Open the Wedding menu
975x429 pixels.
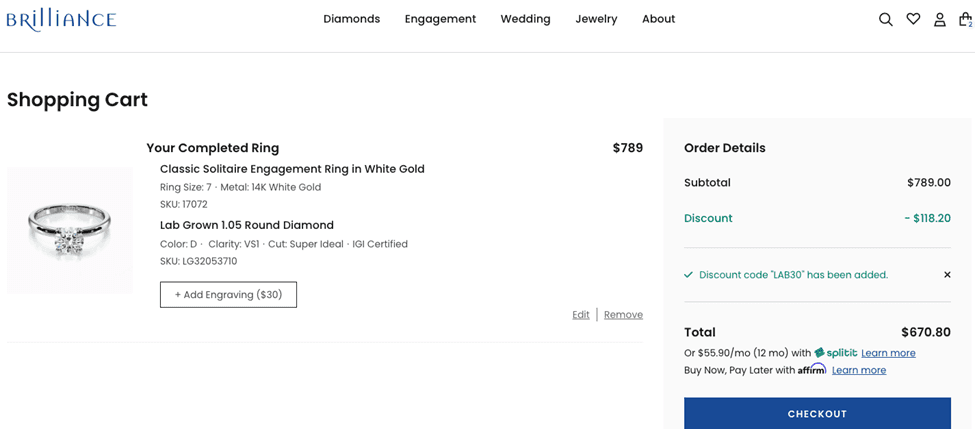click(x=525, y=19)
